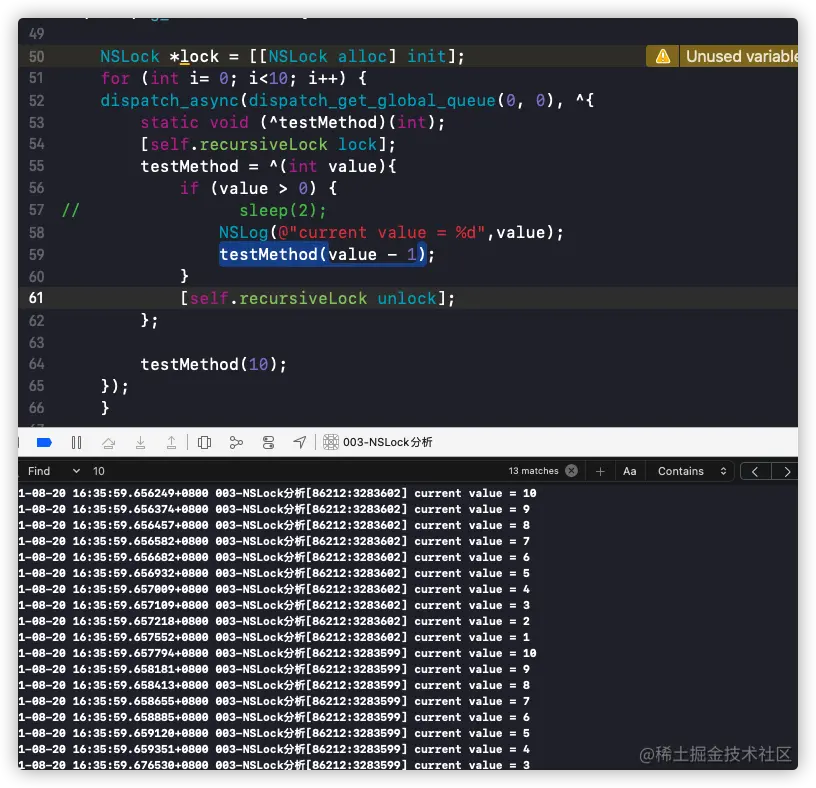The height and width of the screenshot is (788, 816).
Task: Click line number 61 in gutter
Action: [x=36, y=298]
